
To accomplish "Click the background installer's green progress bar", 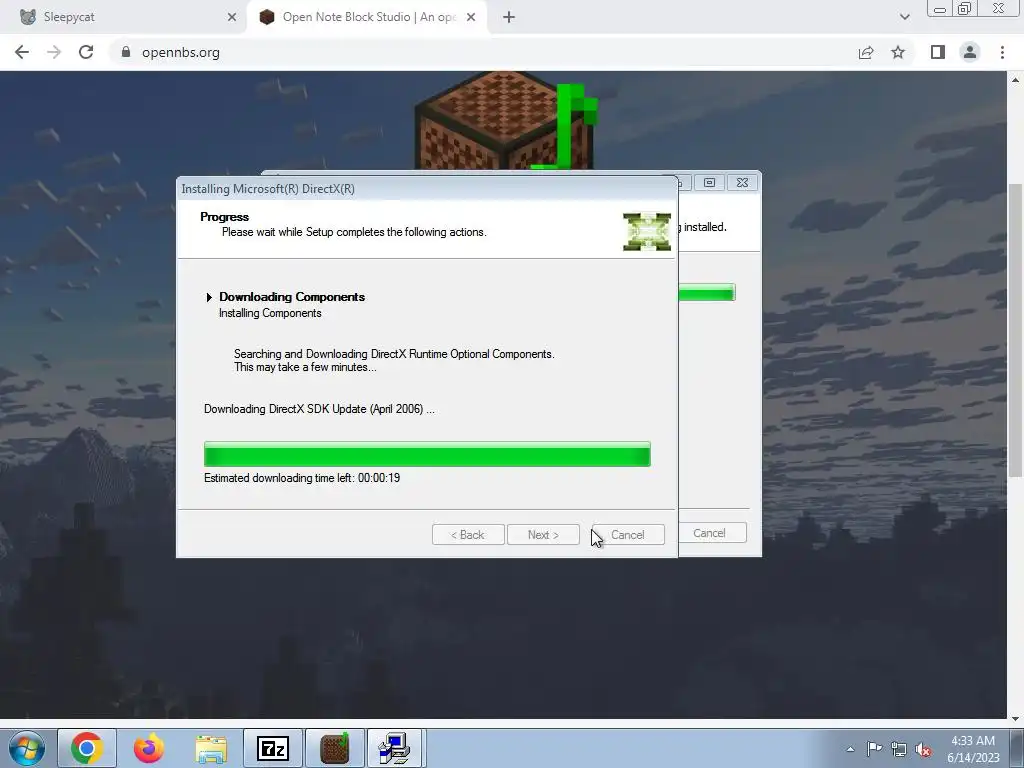I will click(x=707, y=292).
